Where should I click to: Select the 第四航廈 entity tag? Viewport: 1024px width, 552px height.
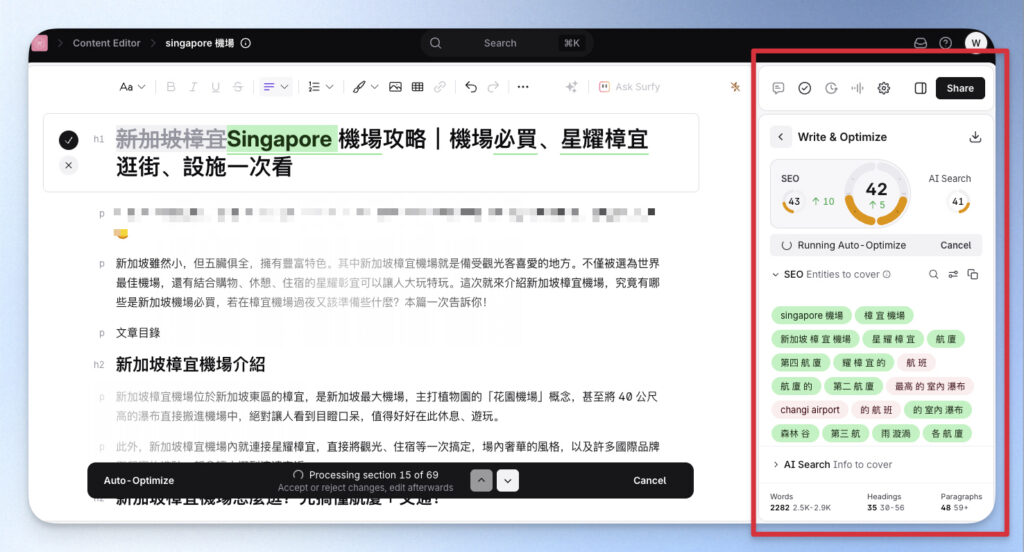(800, 363)
